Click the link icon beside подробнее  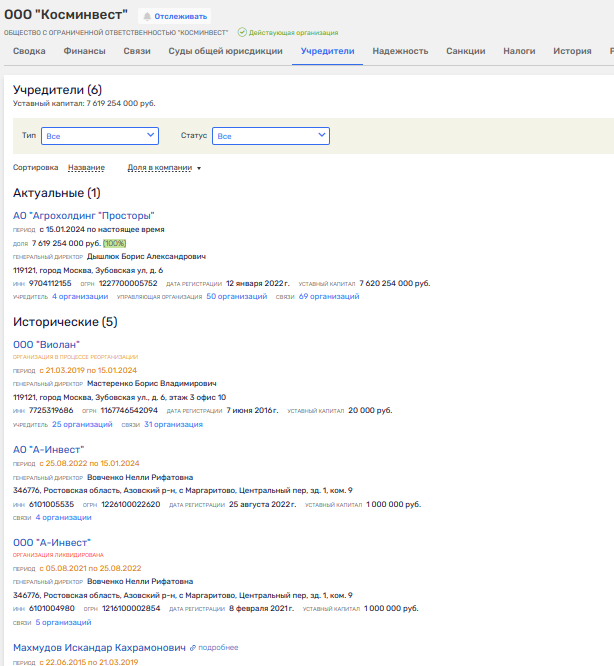pyautogui.click(x=193, y=648)
